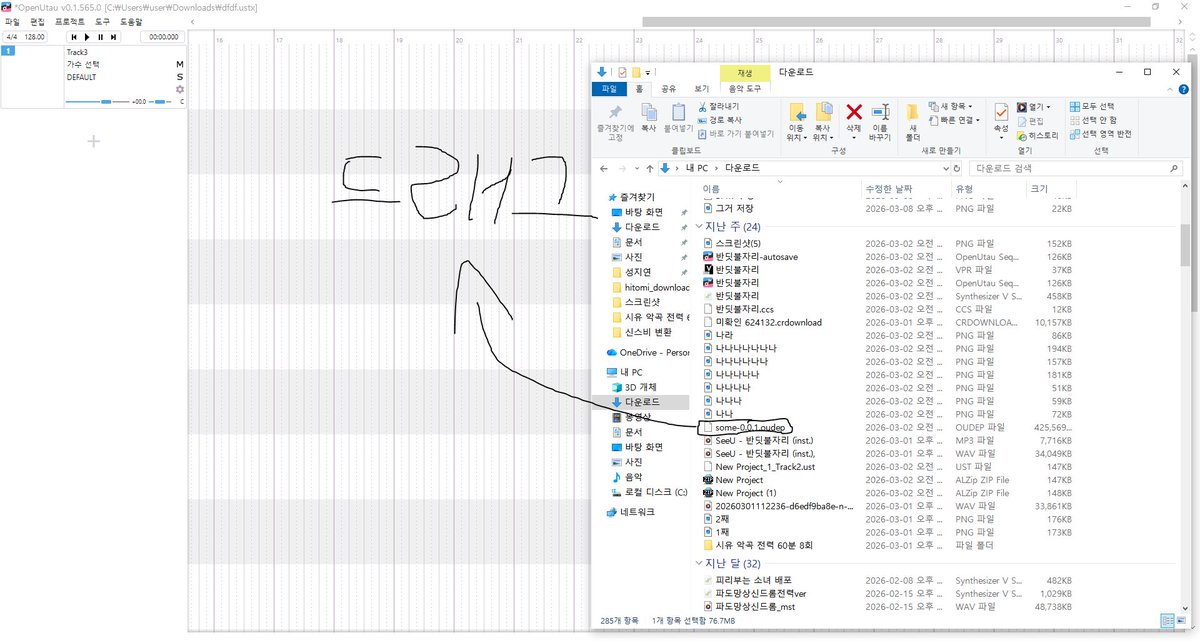Solo Track3 with the S button

(x=180, y=77)
